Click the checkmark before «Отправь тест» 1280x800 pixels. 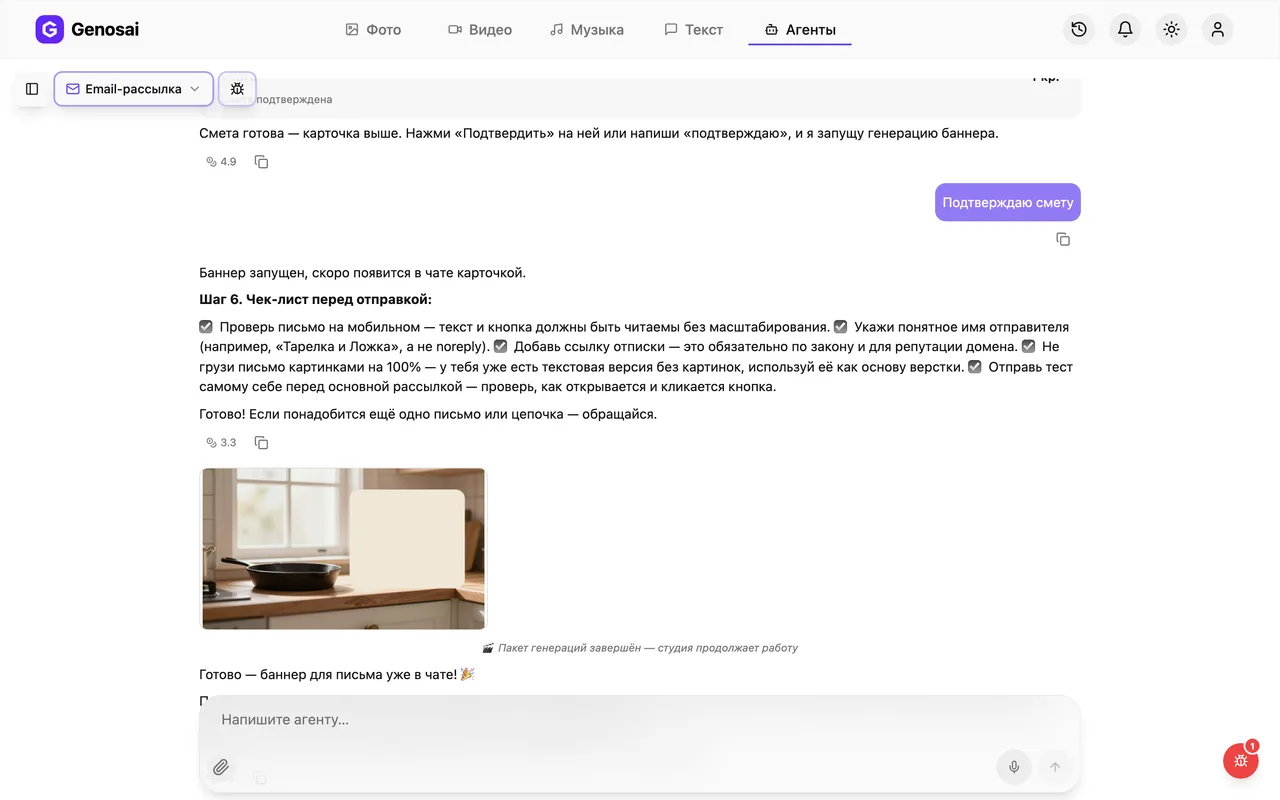pyautogui.click(x=975, y=367)
